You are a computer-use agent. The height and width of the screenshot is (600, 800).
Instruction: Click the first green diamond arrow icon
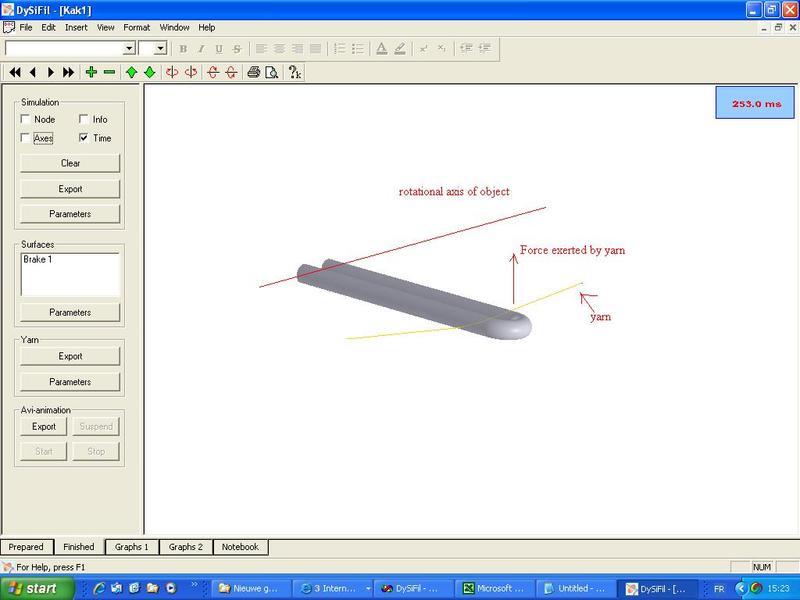[x=132, y=72]
